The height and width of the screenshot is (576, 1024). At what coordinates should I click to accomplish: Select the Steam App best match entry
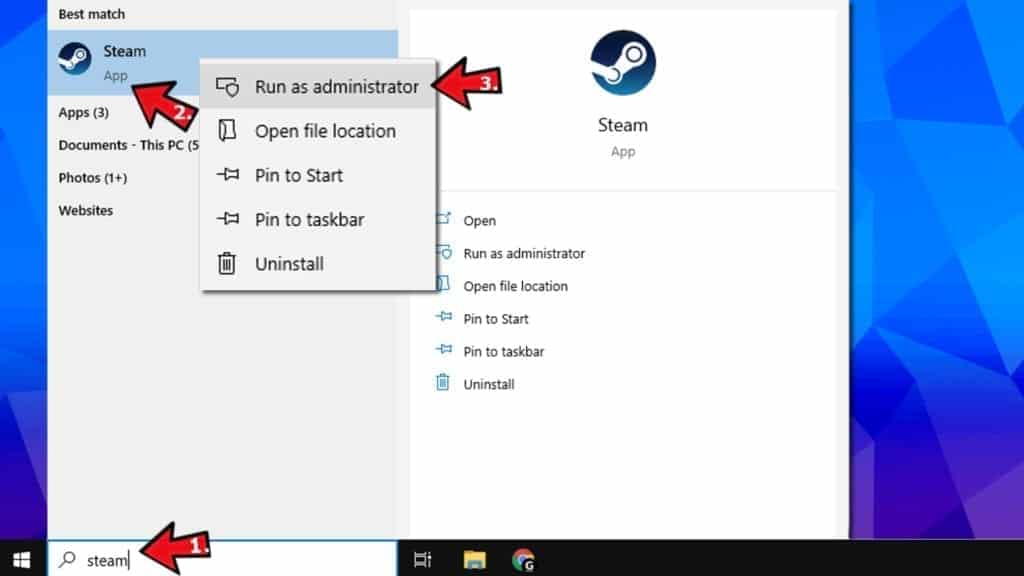222,62
